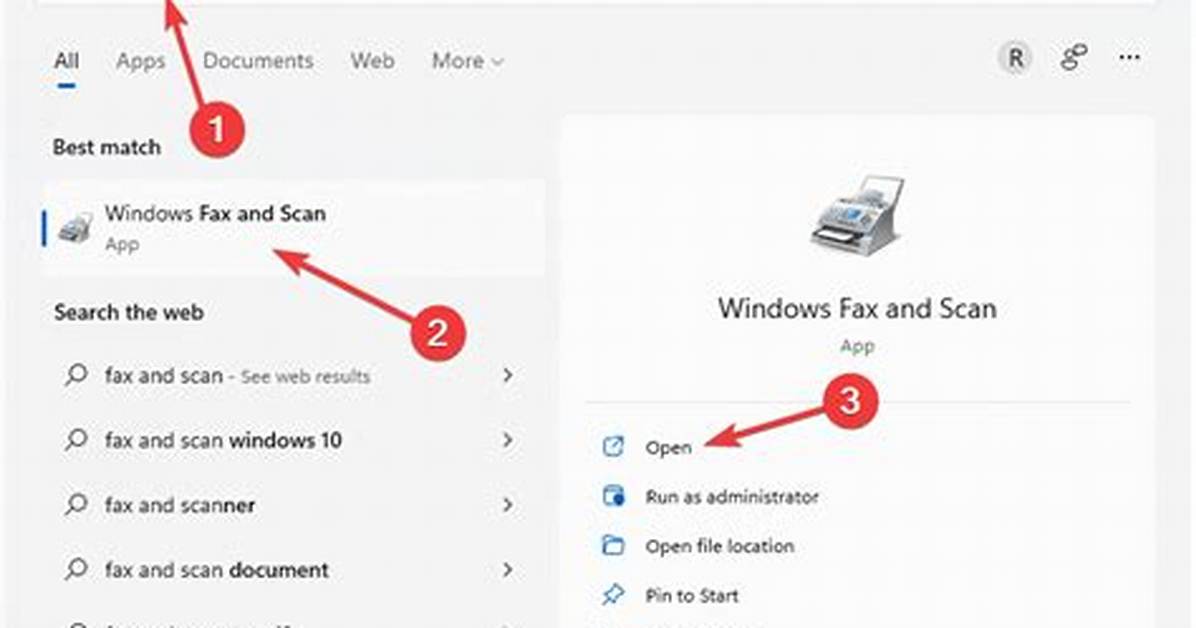Click the Pin to Start pin icon
This screenshot has width=1196, height=628.
(613, 595)
